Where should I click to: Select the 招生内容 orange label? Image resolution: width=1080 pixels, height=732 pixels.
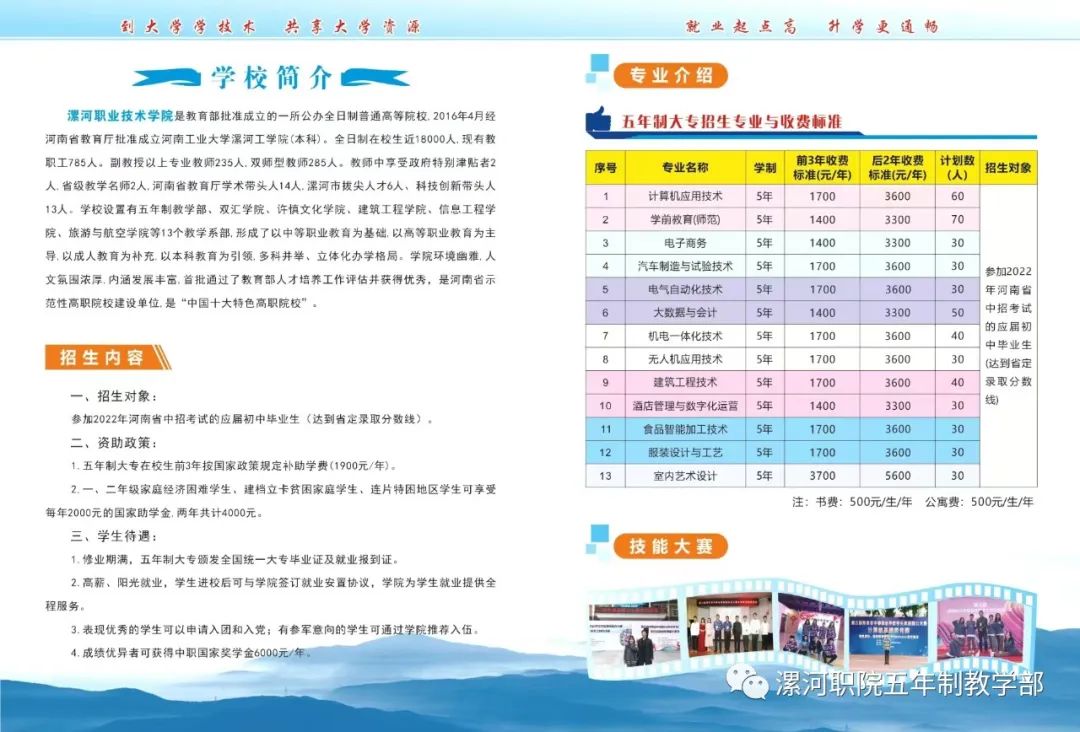105,357
